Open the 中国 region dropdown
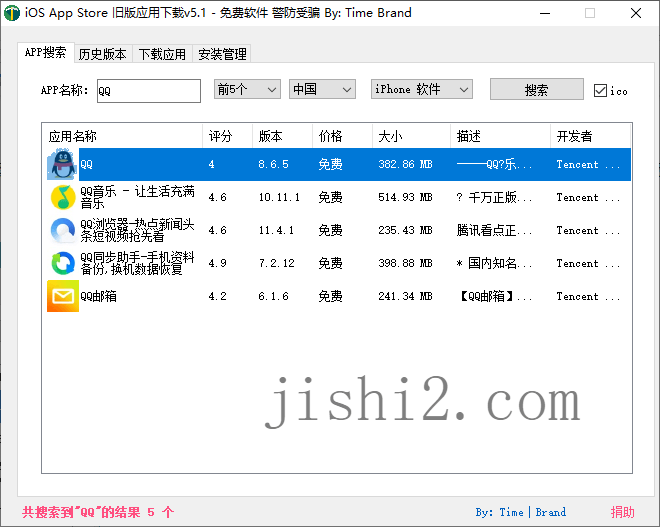This screenshot has width=660, height=527. point(322,89)
